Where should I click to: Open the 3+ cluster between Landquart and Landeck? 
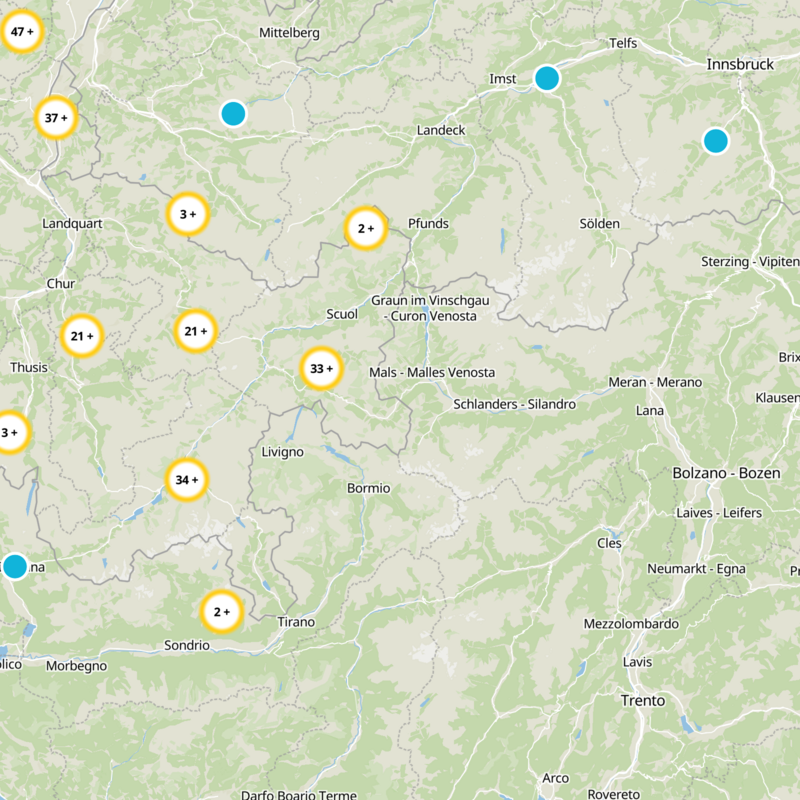186,212
